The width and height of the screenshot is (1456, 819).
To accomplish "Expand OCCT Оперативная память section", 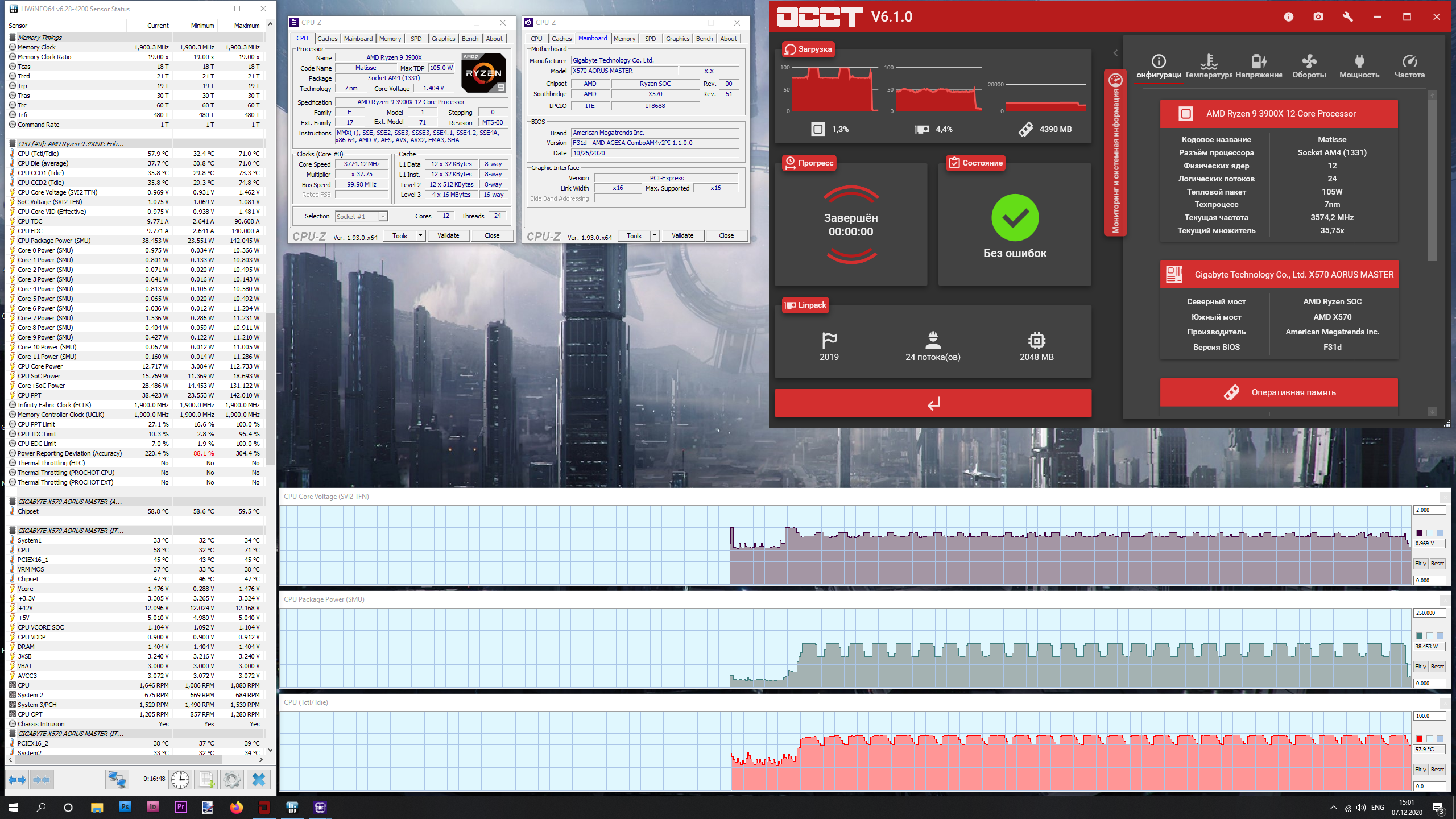I will click(1279, 392).
